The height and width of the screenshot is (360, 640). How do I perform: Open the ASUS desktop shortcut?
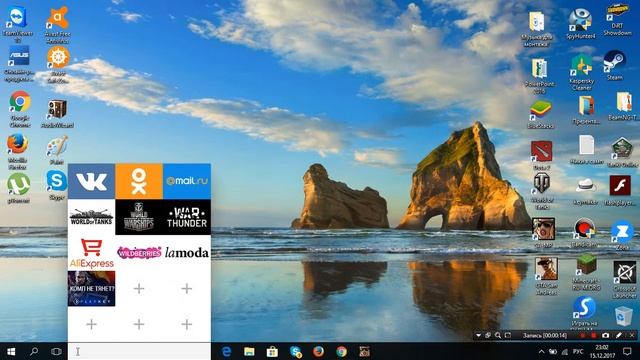pyautogui.click(x=19, y=63)
